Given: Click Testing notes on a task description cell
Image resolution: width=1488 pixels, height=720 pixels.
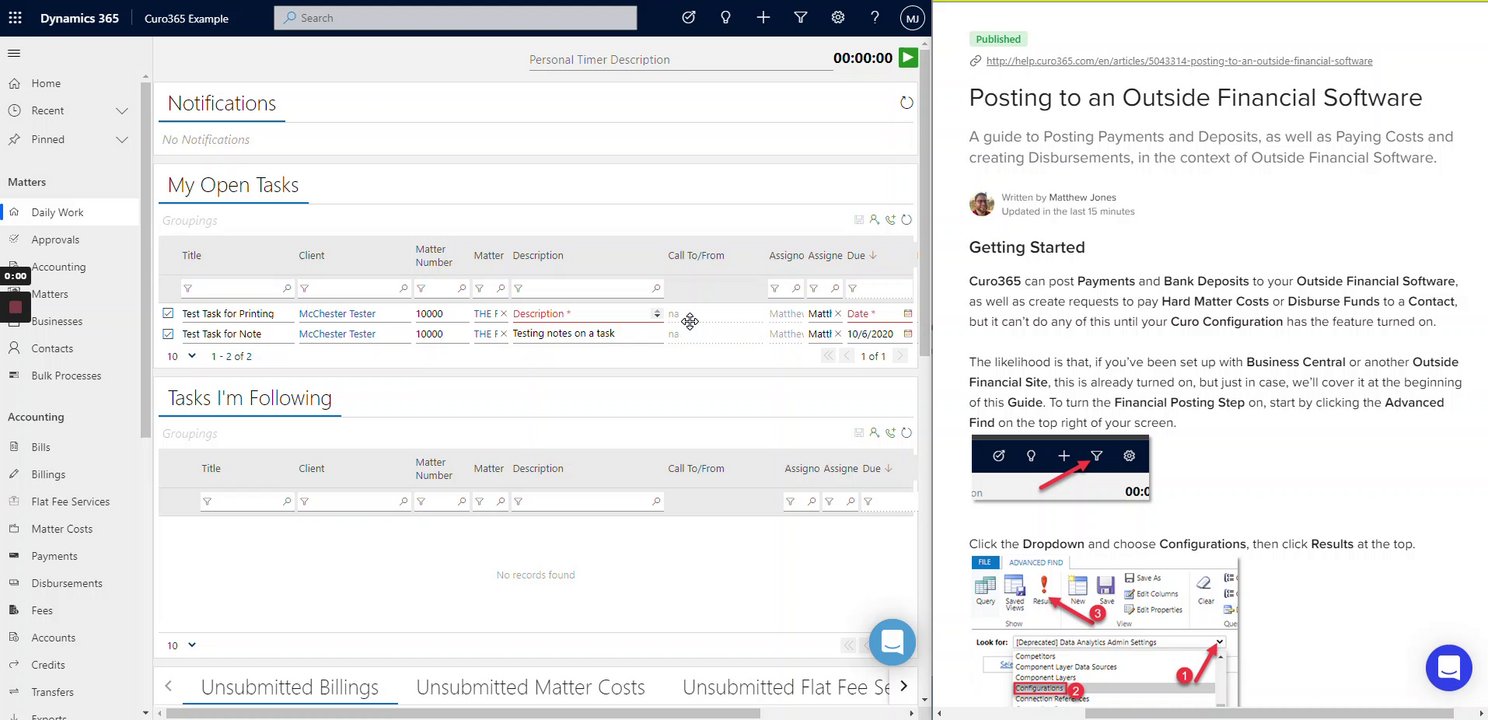Looking at the screenshot, I should coord(563,334).
